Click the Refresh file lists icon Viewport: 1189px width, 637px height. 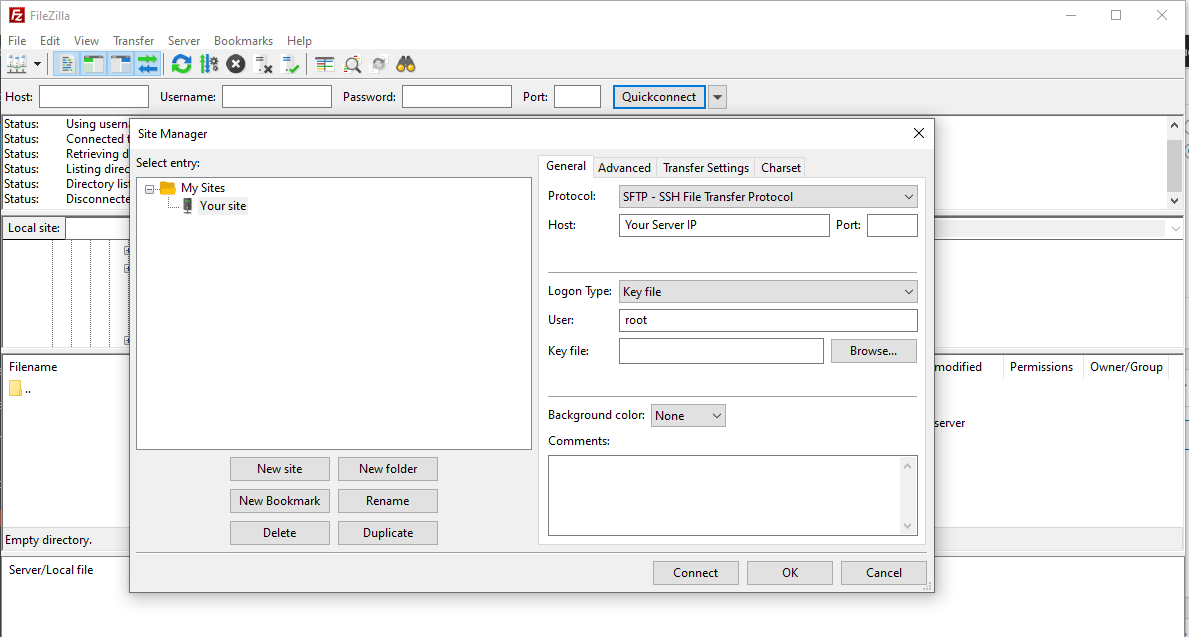tap(181, 64)
